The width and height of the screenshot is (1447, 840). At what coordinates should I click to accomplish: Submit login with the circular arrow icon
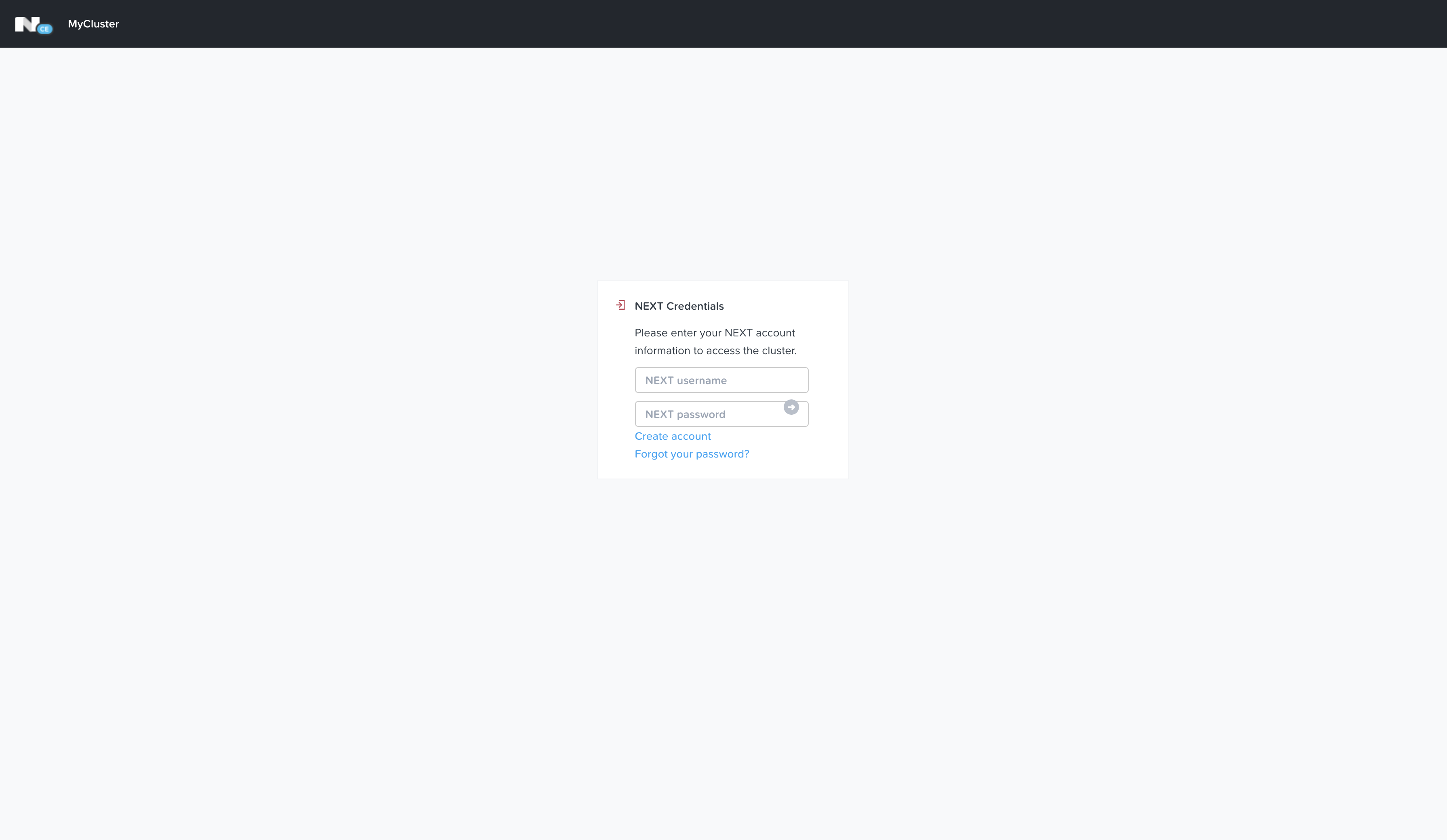(791, 407)
